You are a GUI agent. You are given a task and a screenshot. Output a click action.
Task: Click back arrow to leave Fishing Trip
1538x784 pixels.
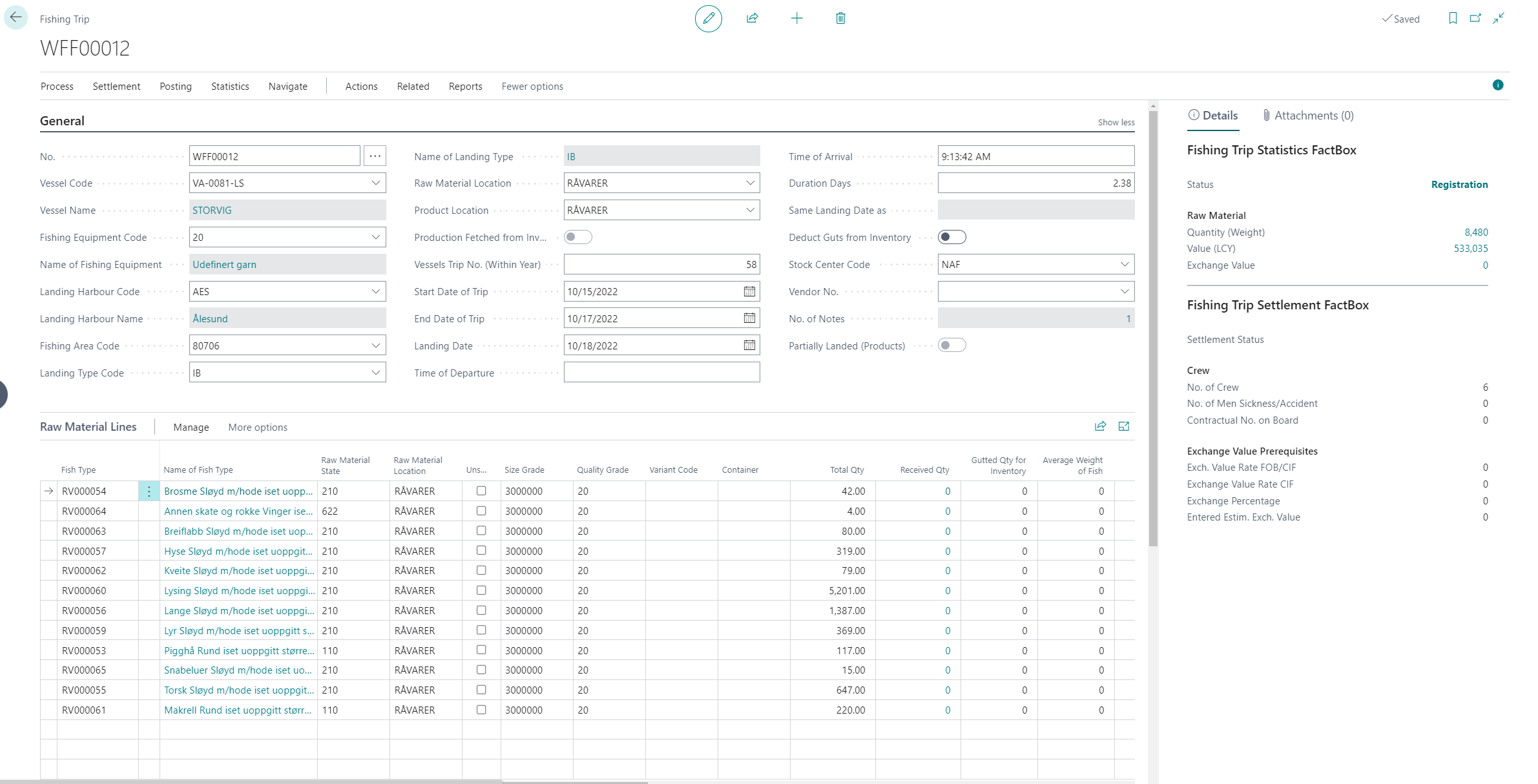(x=16, y=17)
